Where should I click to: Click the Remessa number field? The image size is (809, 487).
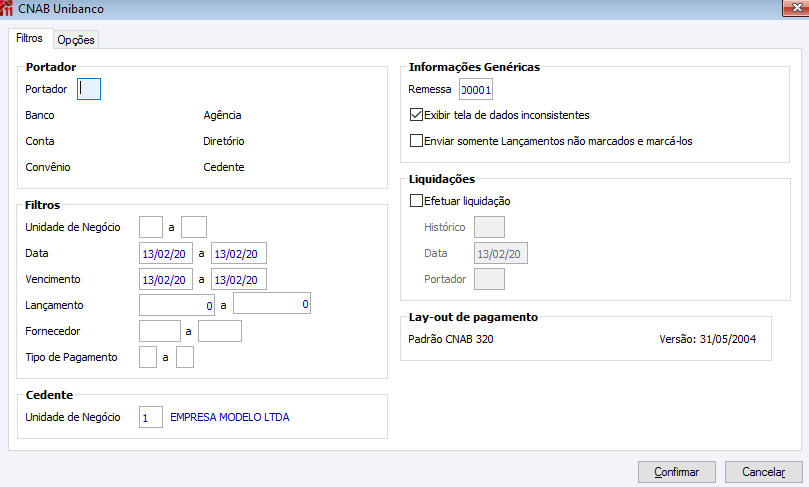pyautogui.click(x=476, y=90)
